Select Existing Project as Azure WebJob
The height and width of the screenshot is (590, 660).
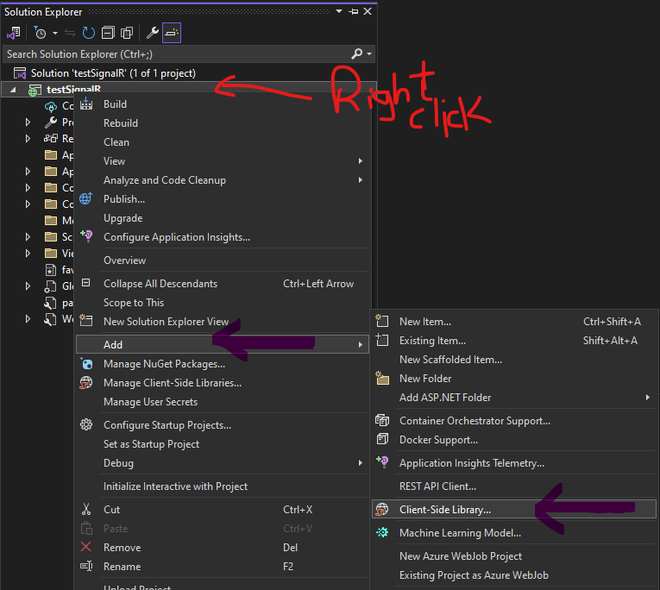coord(514,575)
